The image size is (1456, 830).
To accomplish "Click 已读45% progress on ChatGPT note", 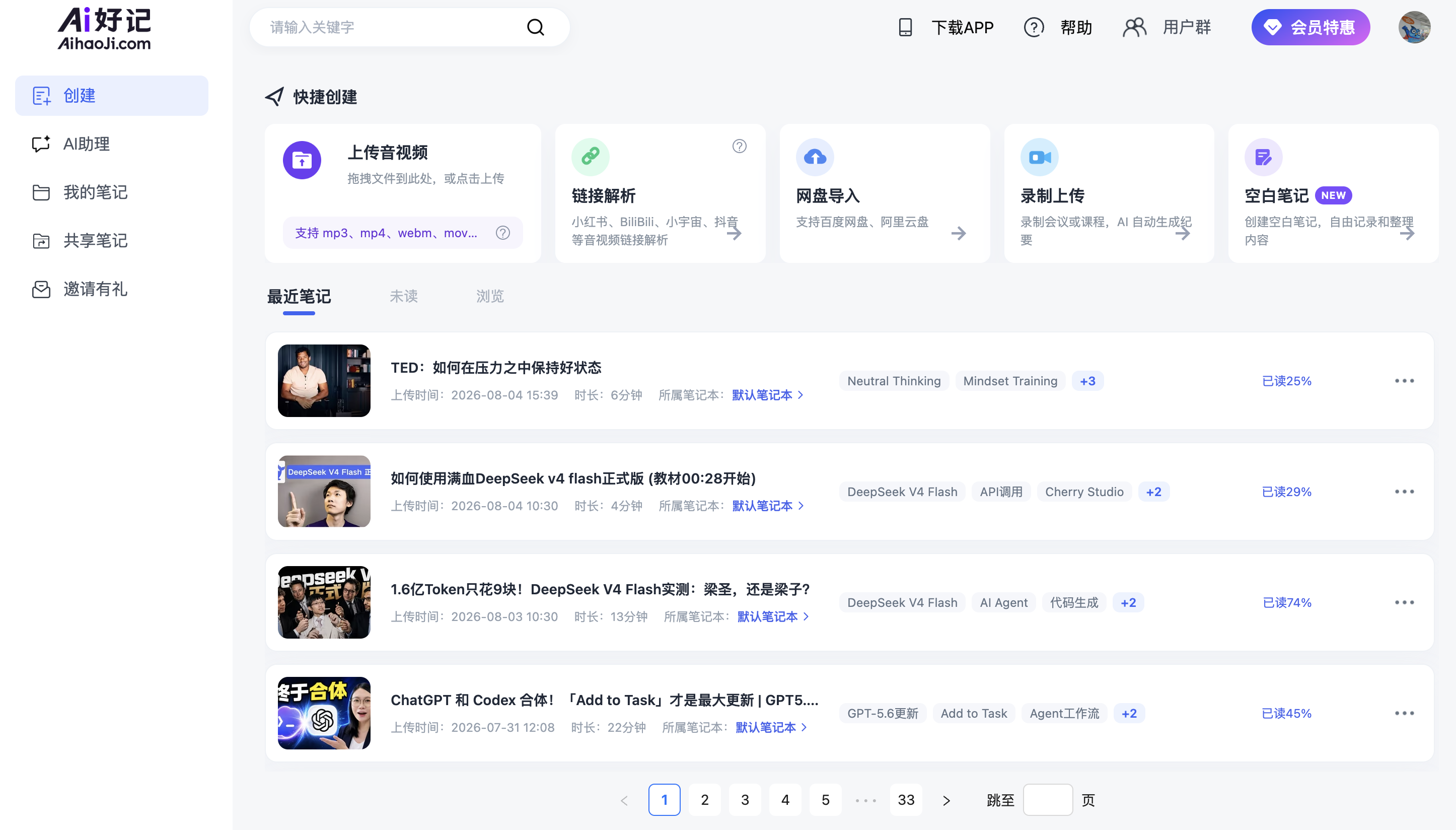I will [1286, 713].
